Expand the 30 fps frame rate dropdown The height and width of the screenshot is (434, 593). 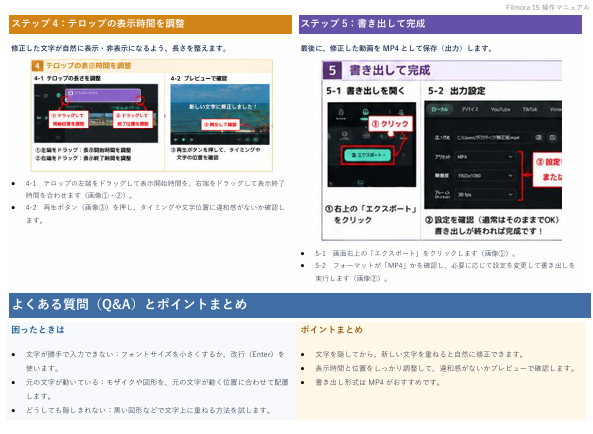point(485,194)
